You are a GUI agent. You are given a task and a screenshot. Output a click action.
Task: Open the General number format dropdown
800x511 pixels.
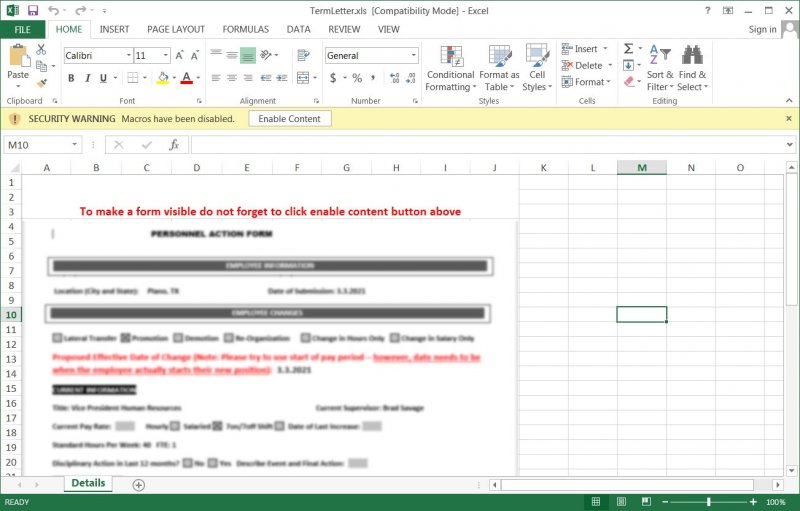(413, 56)
